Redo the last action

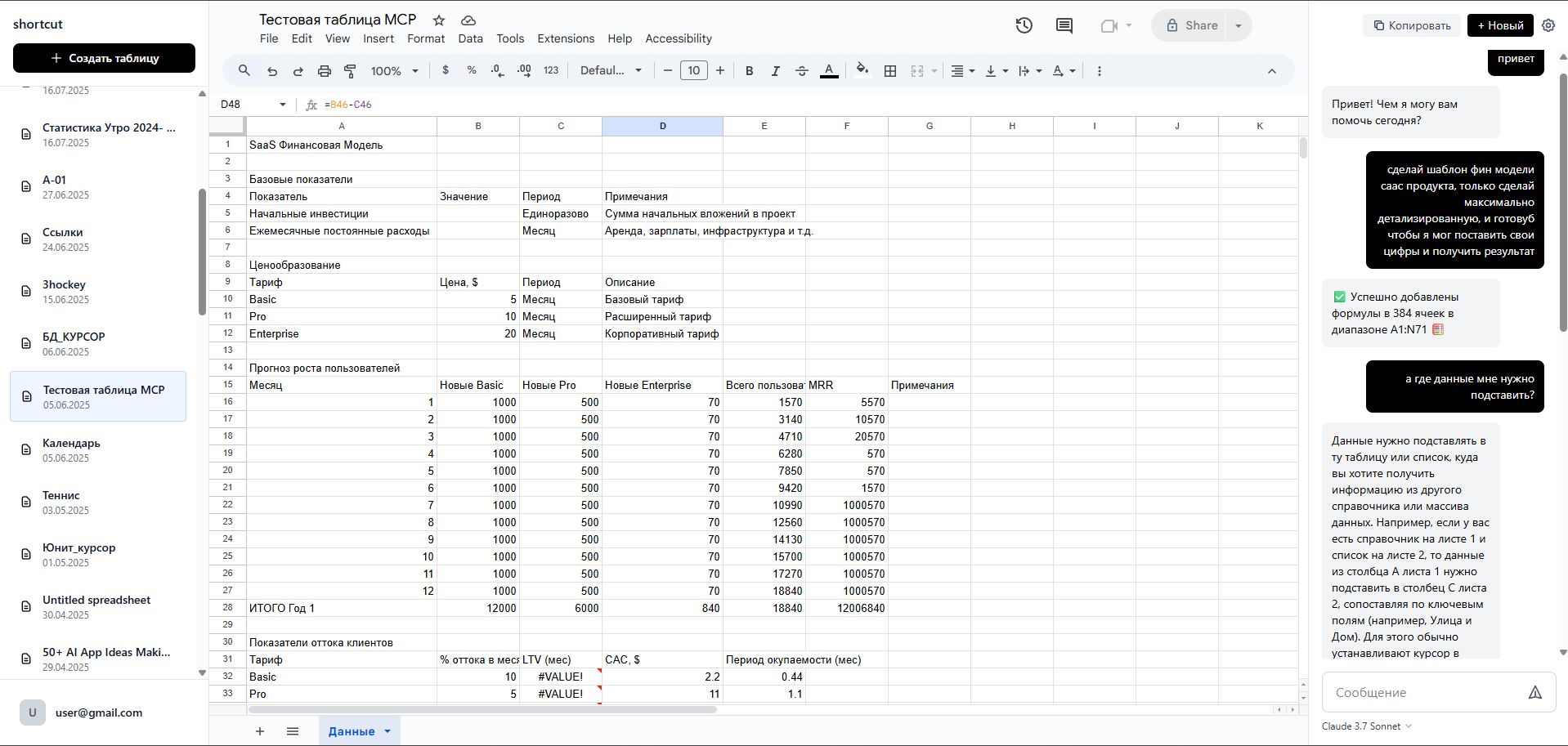click(x=298, y=71)
